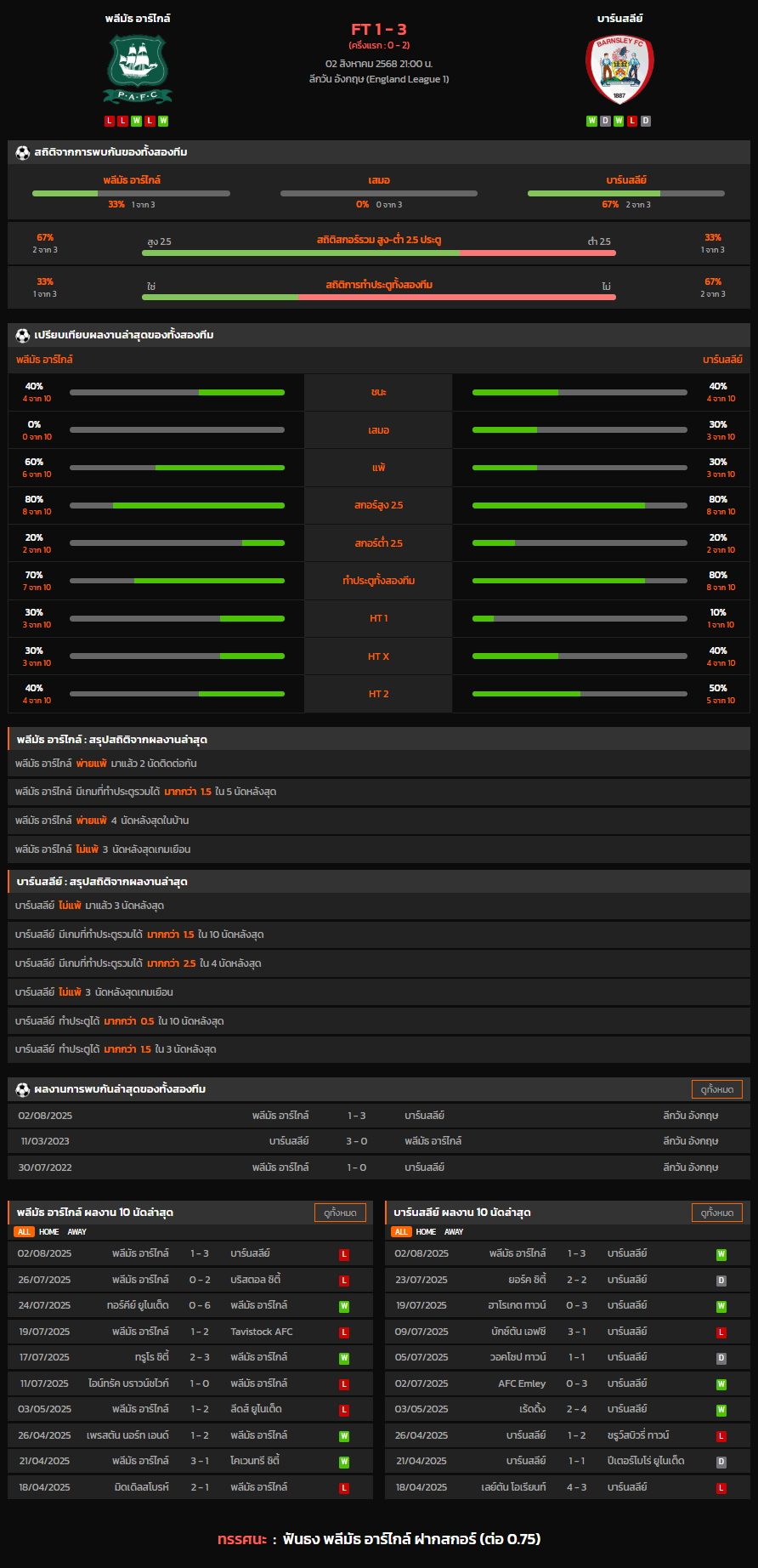Select AWAY filter in Plymouth last 10 matches

(77, 1232)
